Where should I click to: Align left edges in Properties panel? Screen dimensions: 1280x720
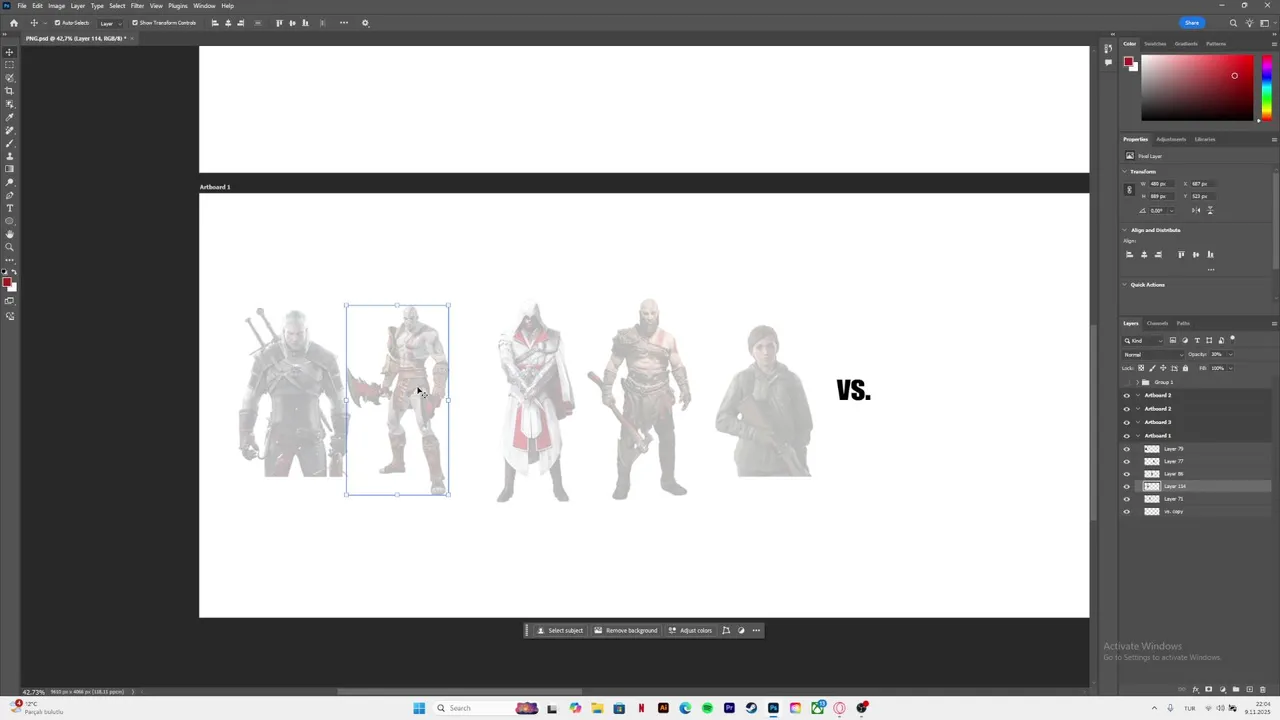tap(1130, 254)
